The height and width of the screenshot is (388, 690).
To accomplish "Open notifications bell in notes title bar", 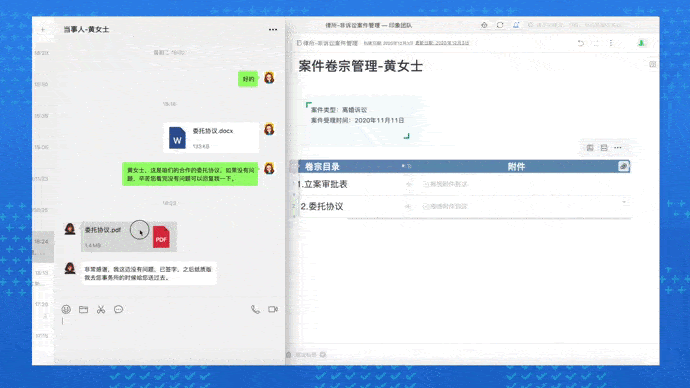I will click(x=516, y=25).
